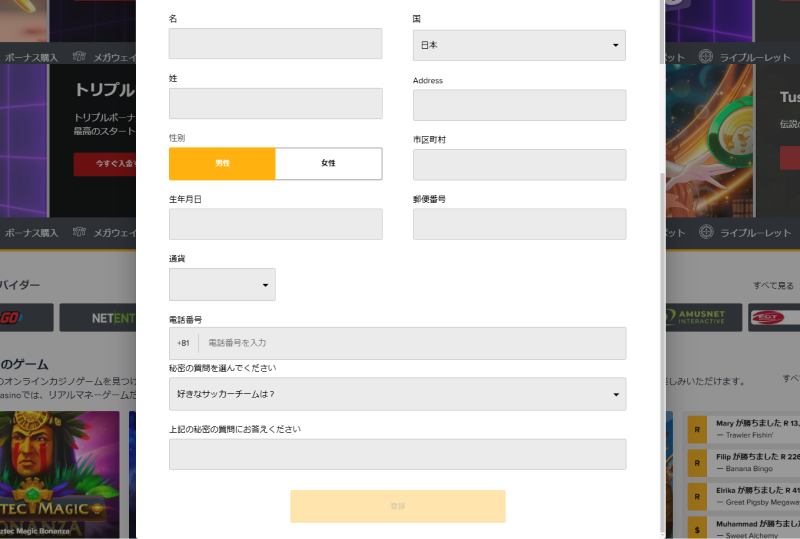The width and height of the screenshot is (800, 539).
Task: Click the Live Roulette wheel icon
Action: 706,58
